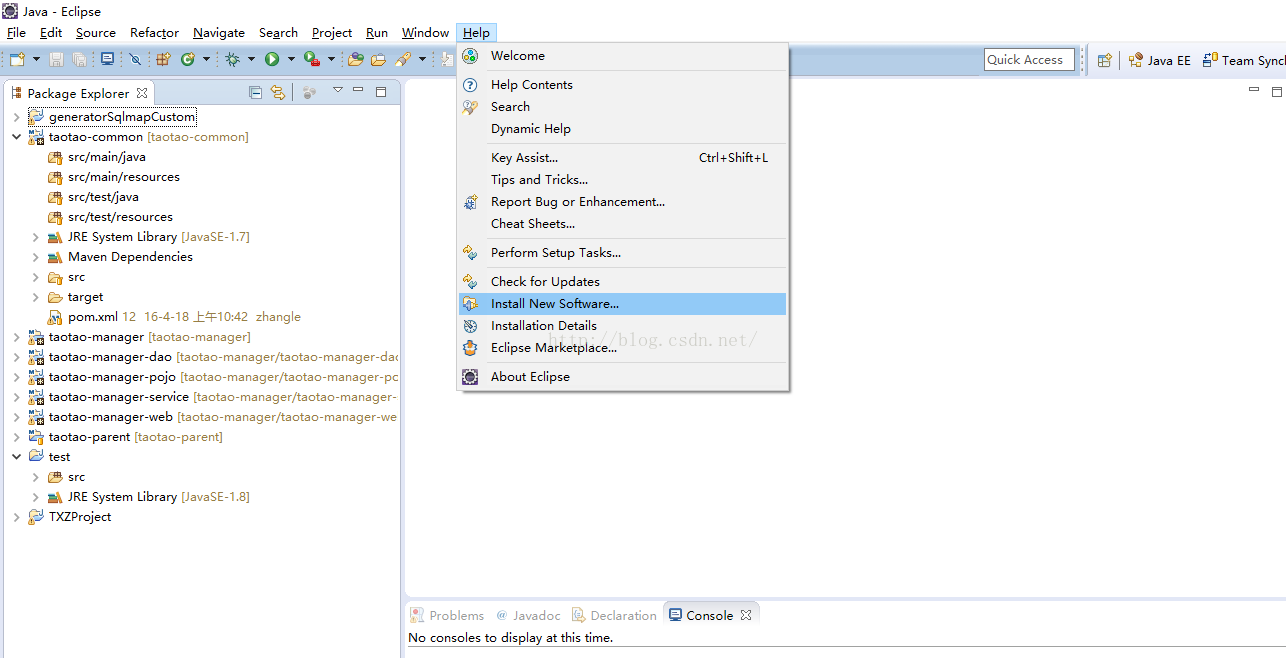Switch to the Java EE perspective
1286x658 pixels.
1160,60
